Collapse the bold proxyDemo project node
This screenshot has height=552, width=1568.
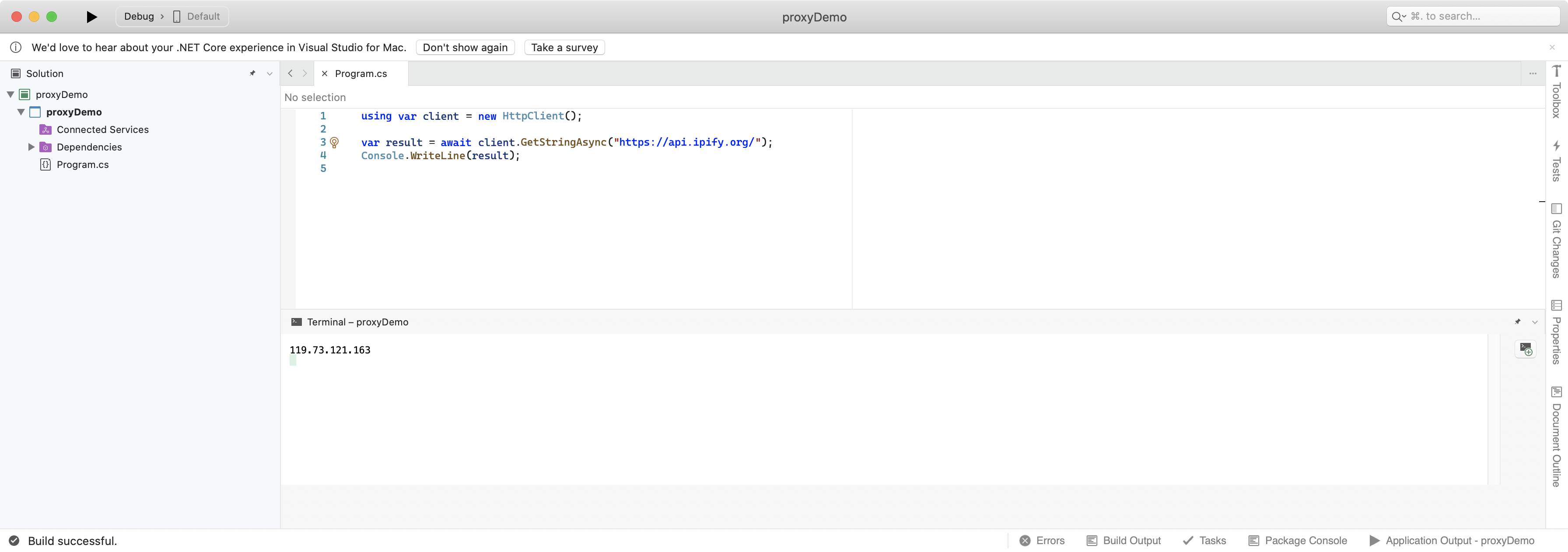point(21,112)
